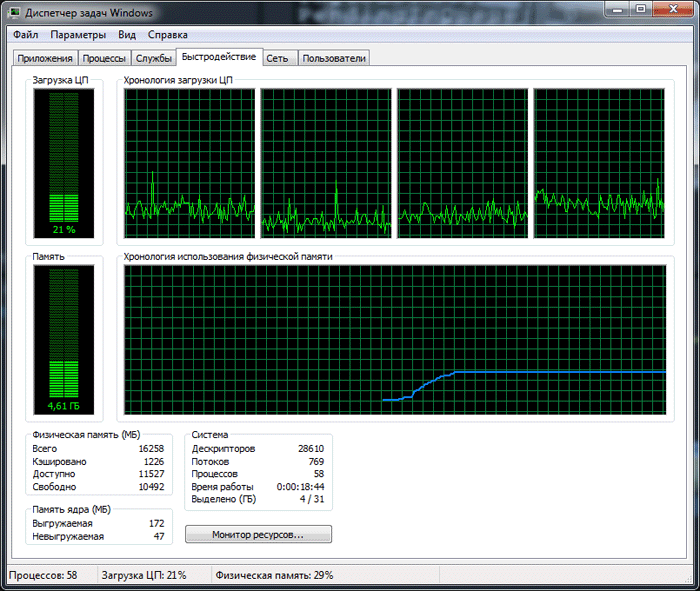700x591 pixels.
Task: Open the Параметры menu
Action: 78,35
